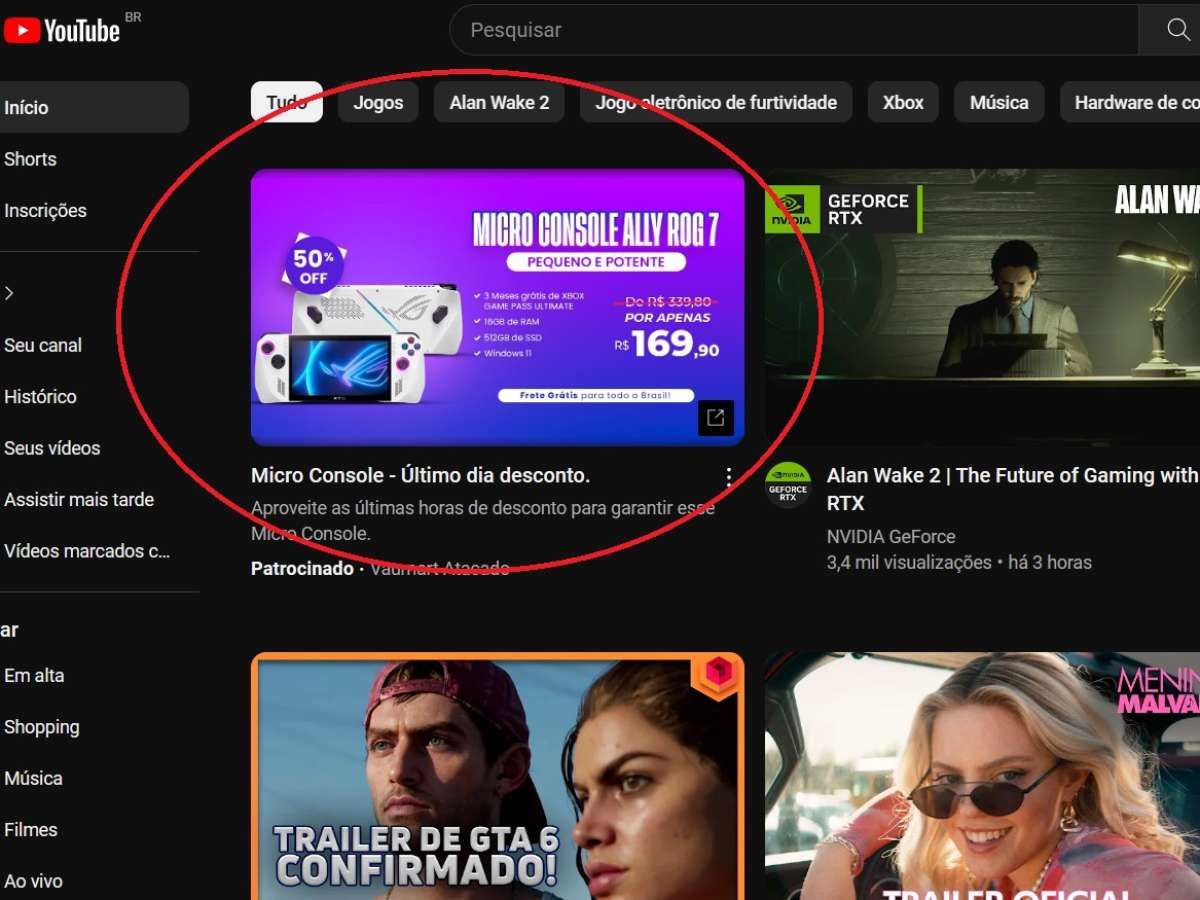The image size is (1200, 900).
Task: Click the NVIDIA GeForce channel name
Action: click(x=890, y=537)
